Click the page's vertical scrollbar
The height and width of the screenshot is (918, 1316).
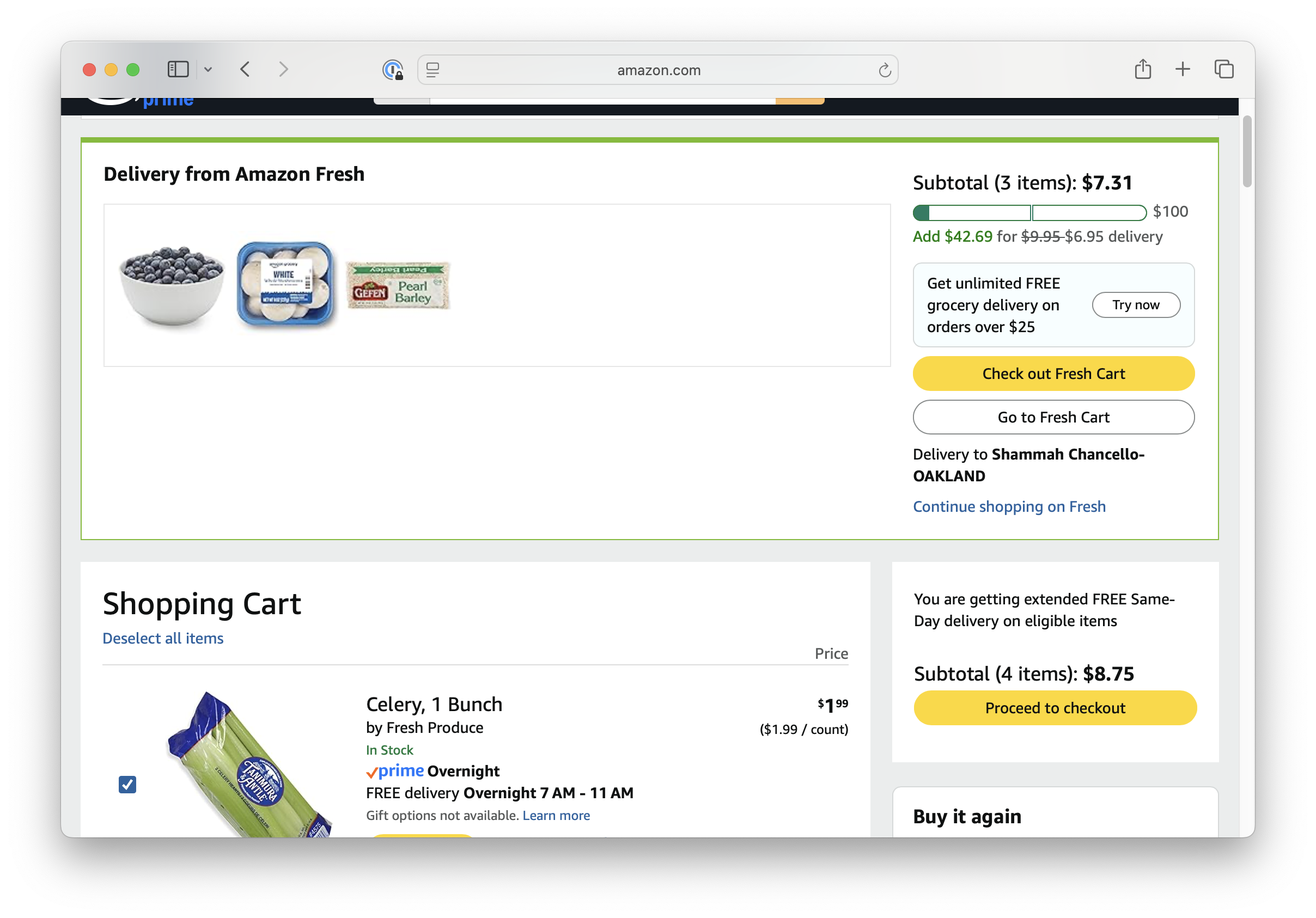pos(1247,151)
